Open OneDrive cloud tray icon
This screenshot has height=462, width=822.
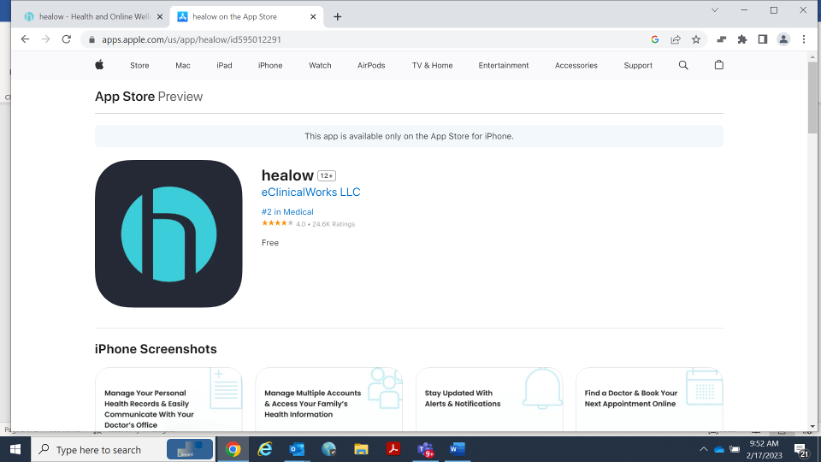pos(719,449)
